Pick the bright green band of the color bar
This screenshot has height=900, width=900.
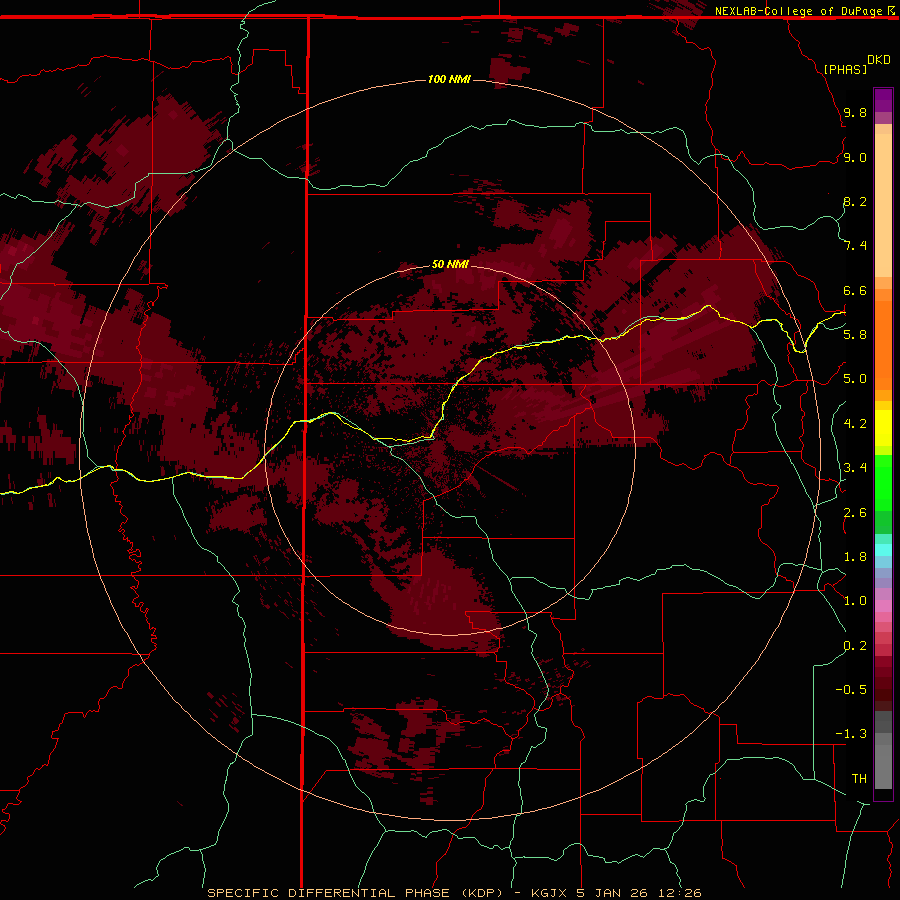(x=883, y=483)
